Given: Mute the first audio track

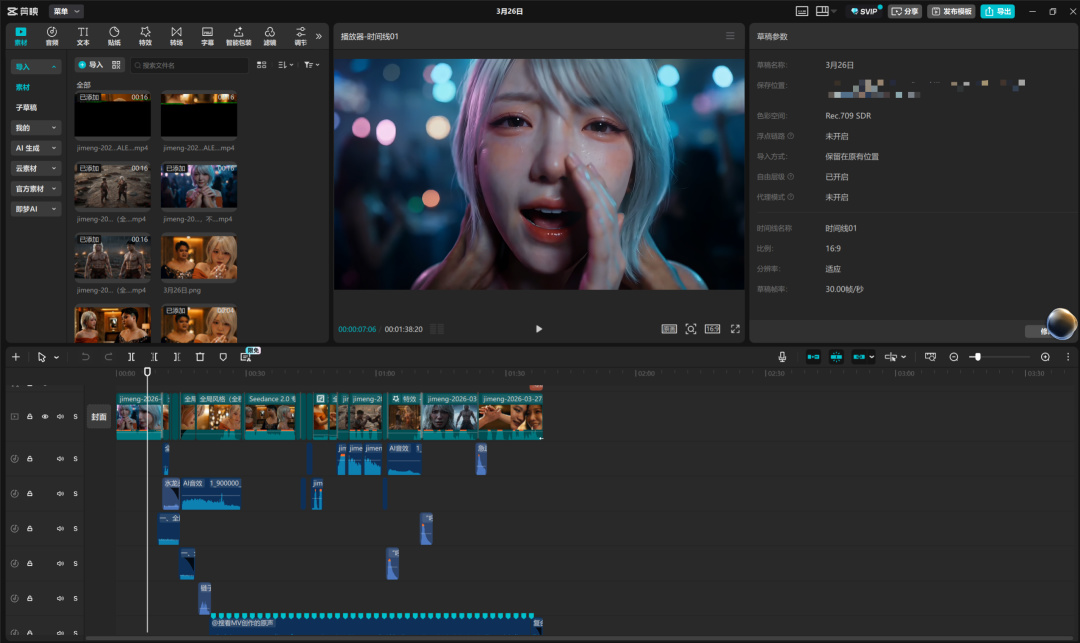Looking at the screenshot, I should coord(60,459).
